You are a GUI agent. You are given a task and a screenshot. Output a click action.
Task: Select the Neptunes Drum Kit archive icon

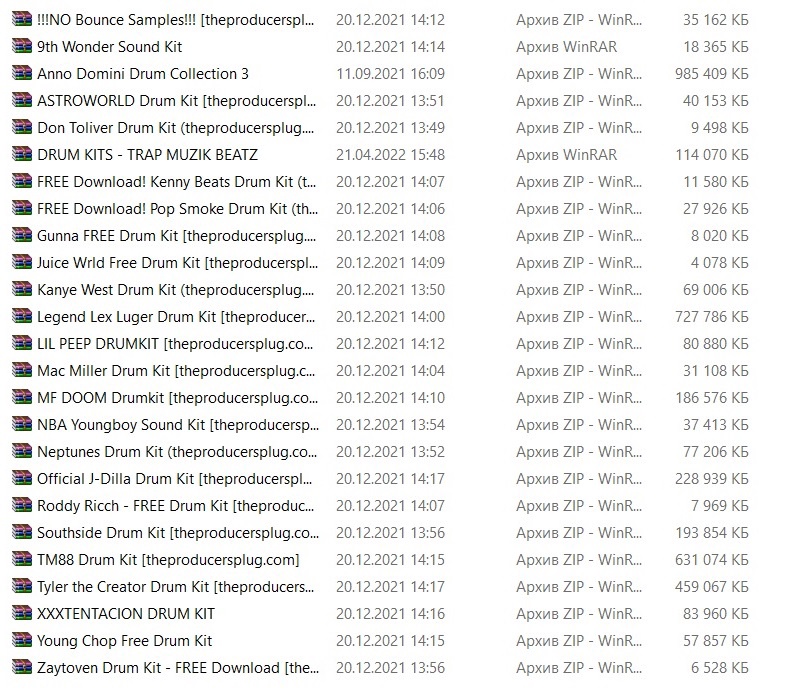[x=22, y=451]
